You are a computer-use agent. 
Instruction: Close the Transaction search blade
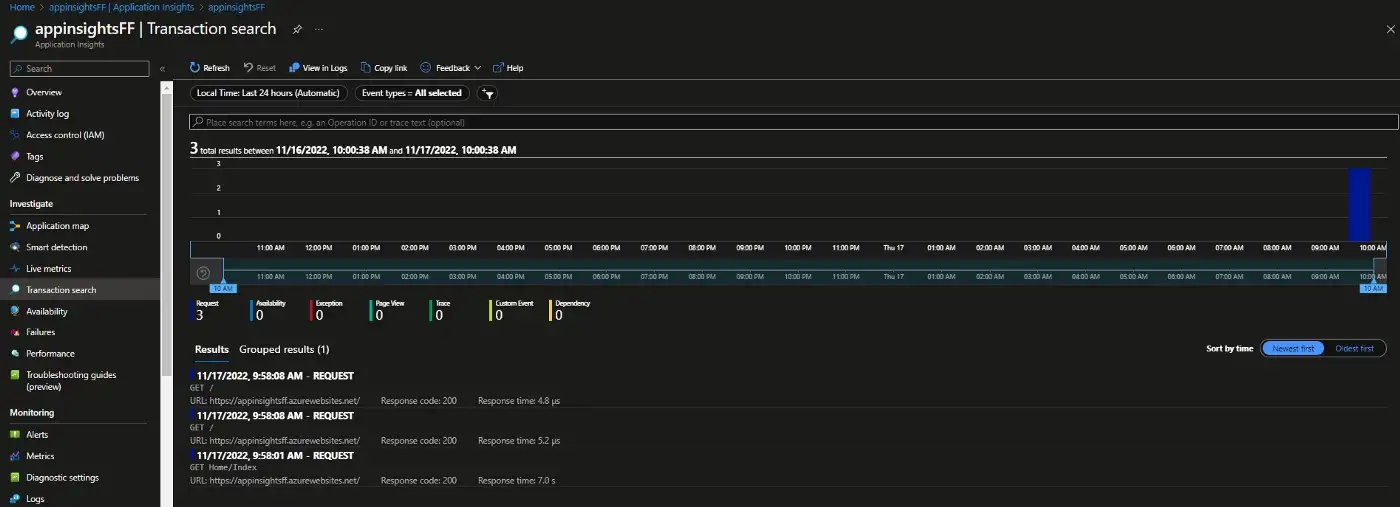point(1389,30)
